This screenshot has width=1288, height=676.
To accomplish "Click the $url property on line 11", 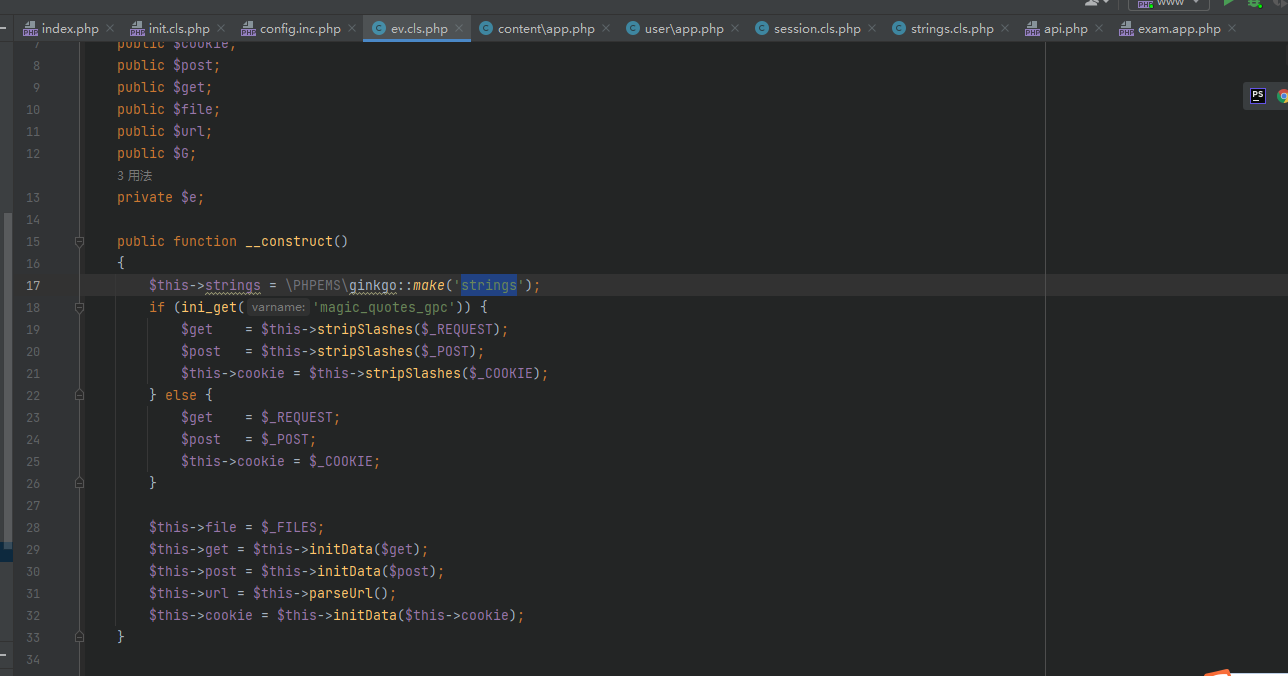I will tap(189, 131).
